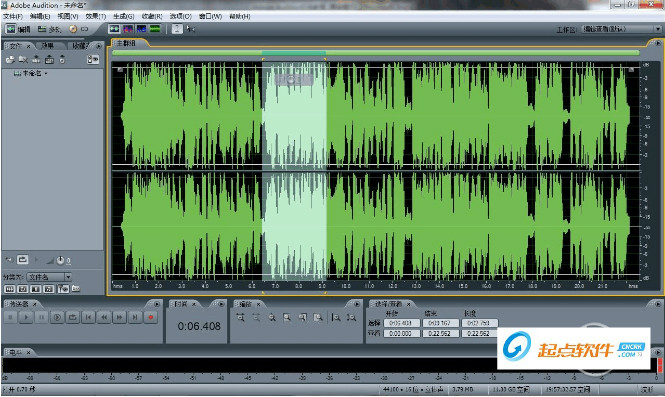Click zoom in horizontally icon
This screenshot has height=397, width=665.
[x=240, y=317]
